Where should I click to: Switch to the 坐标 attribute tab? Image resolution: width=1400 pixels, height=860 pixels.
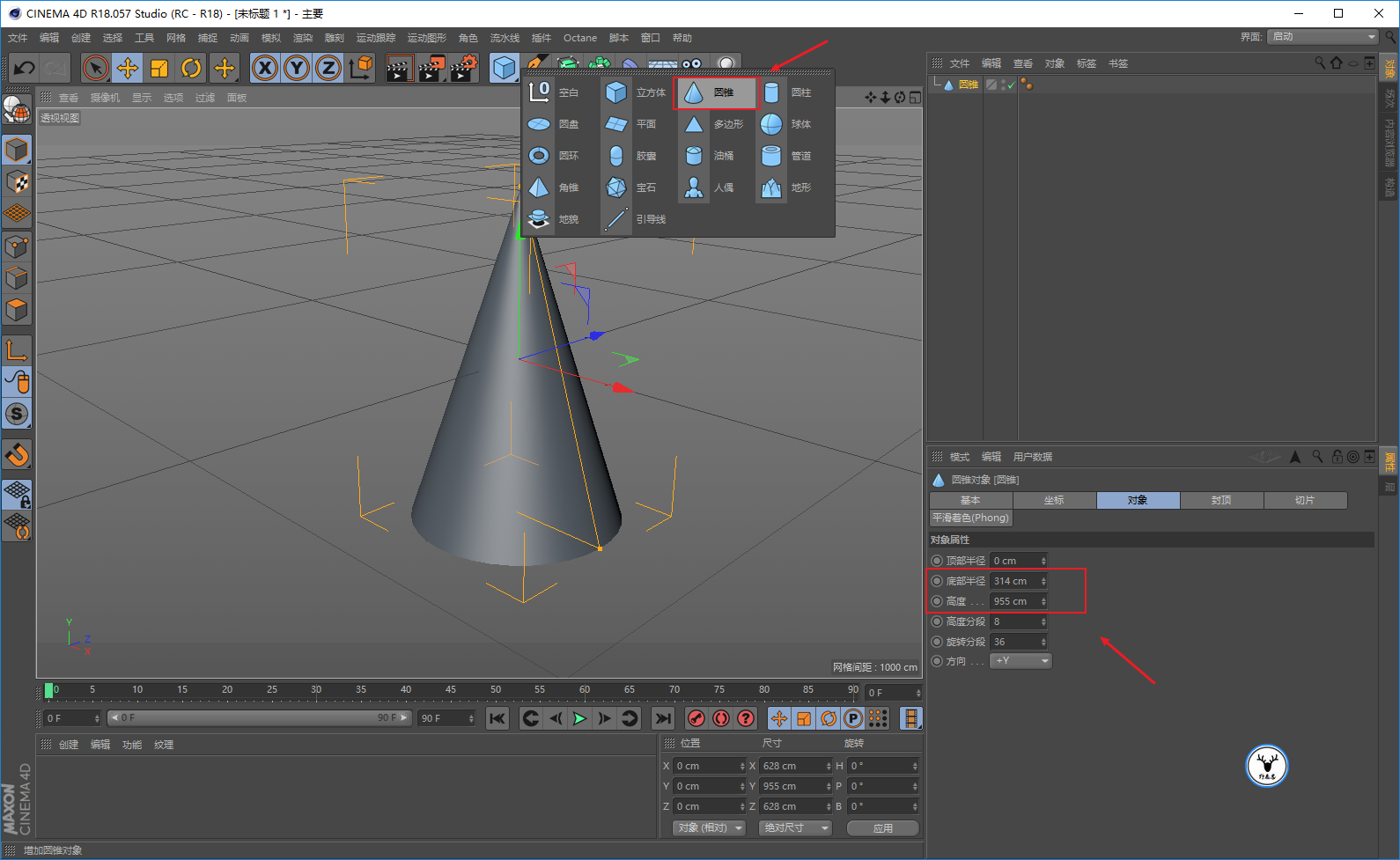(x=1054, y=500)
